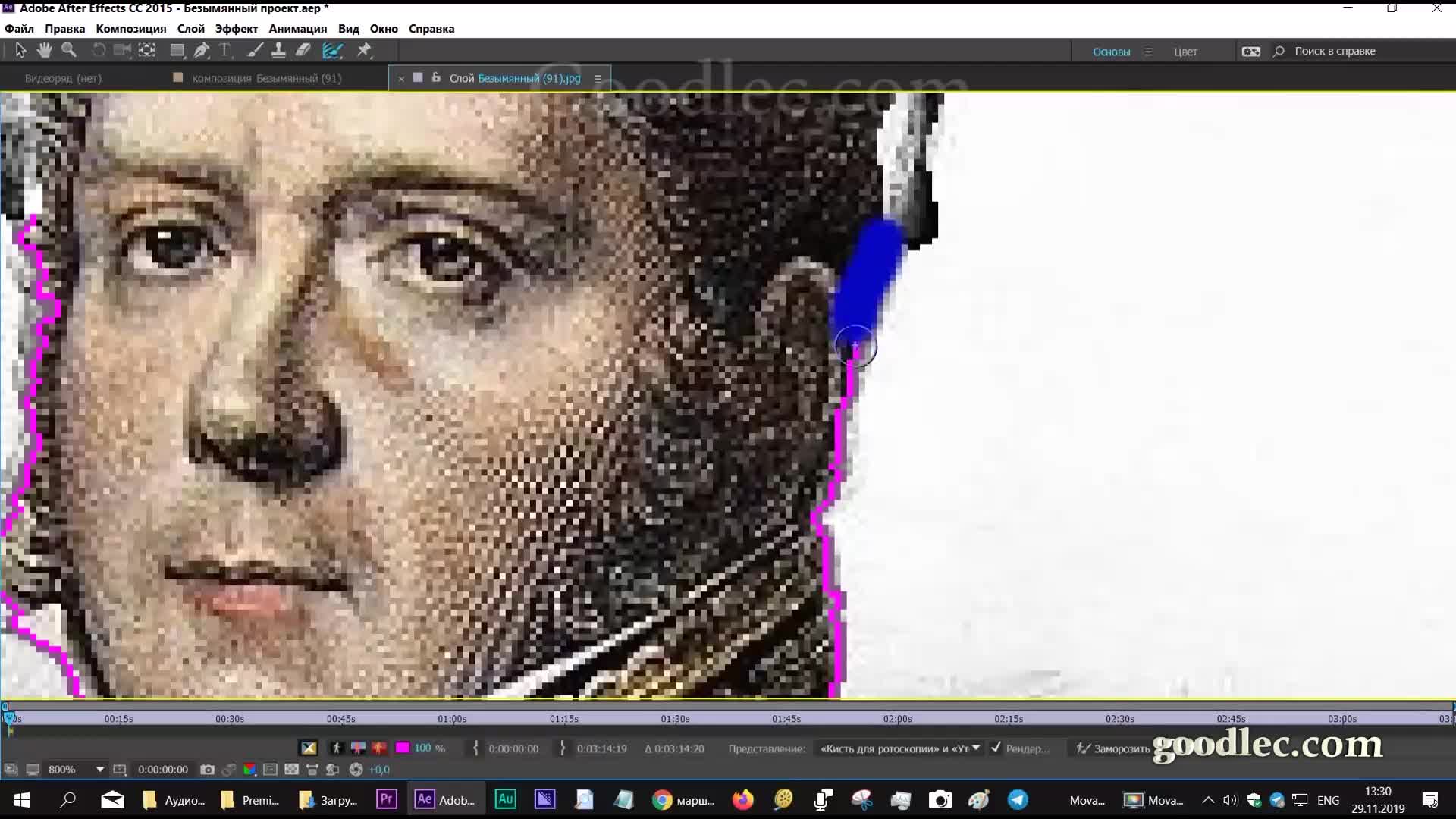The width and height of the screenshot is (1456, 819).
Task: Toggle the layer panel lock icon
Action: click(x=436, y=77)
